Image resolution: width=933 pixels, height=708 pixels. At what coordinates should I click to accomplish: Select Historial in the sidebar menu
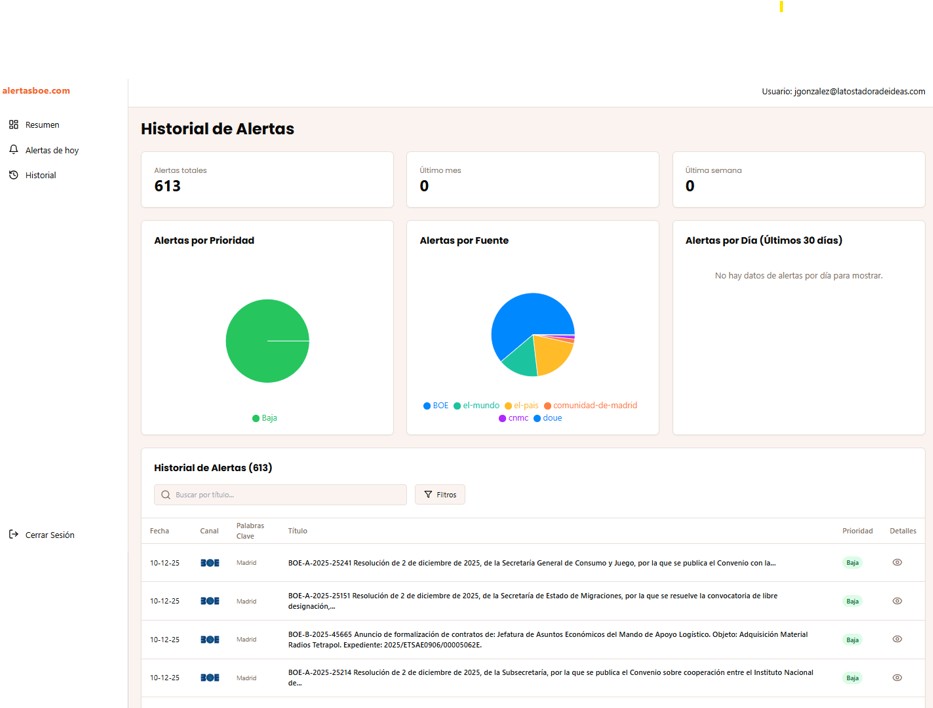(42, 174)
